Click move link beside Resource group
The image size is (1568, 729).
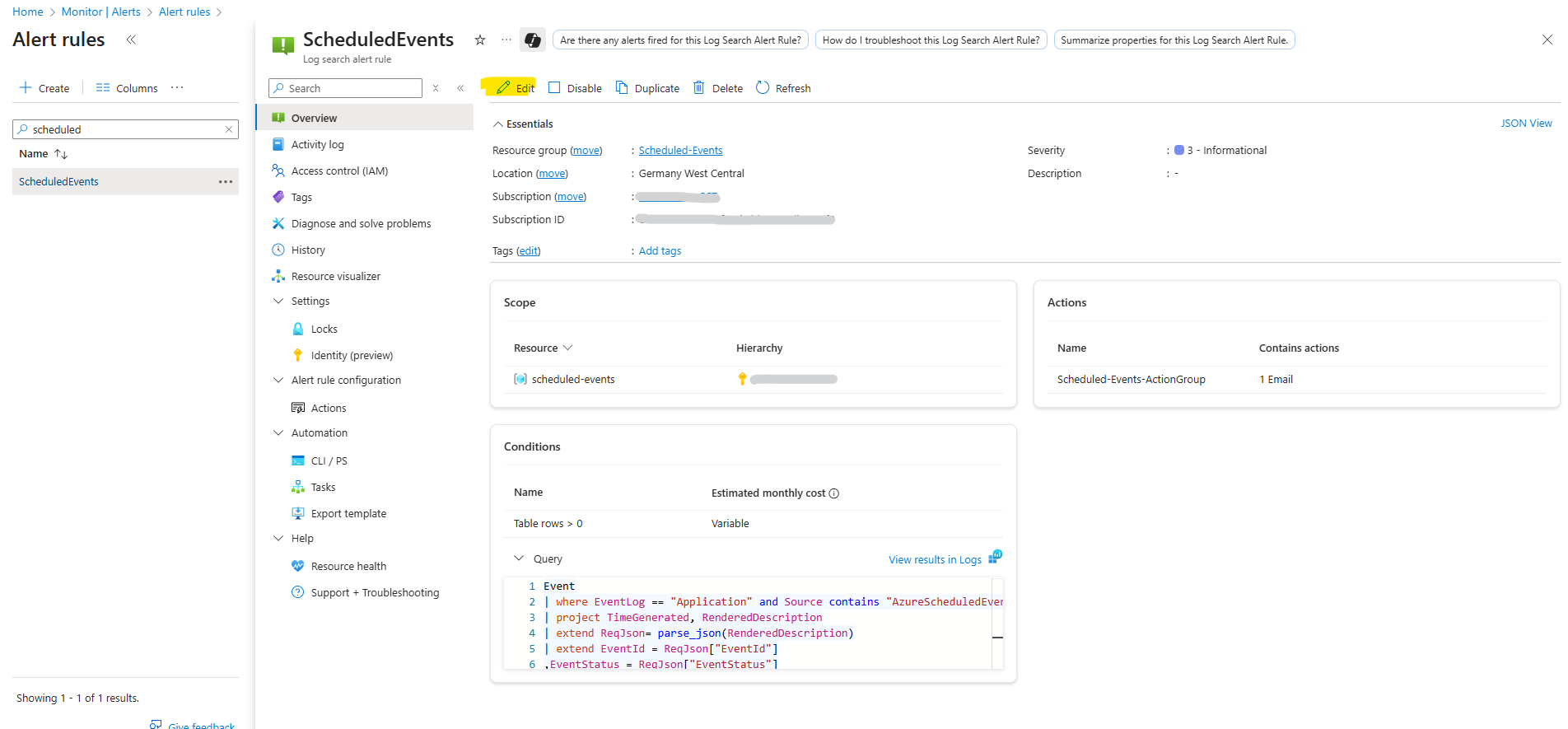pos(586,151)
